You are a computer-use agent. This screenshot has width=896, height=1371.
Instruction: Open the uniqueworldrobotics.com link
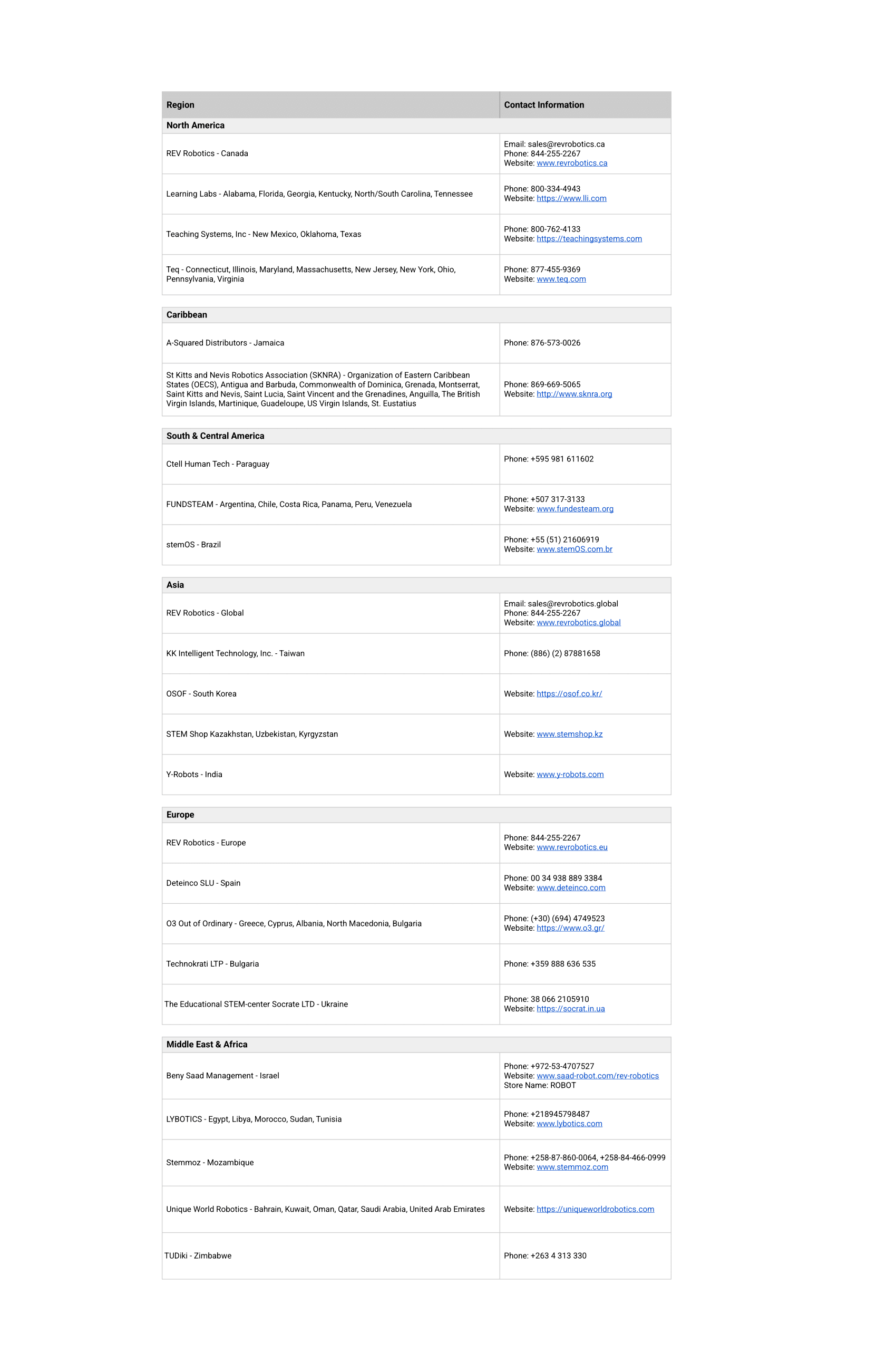[x=595, y=1209]
